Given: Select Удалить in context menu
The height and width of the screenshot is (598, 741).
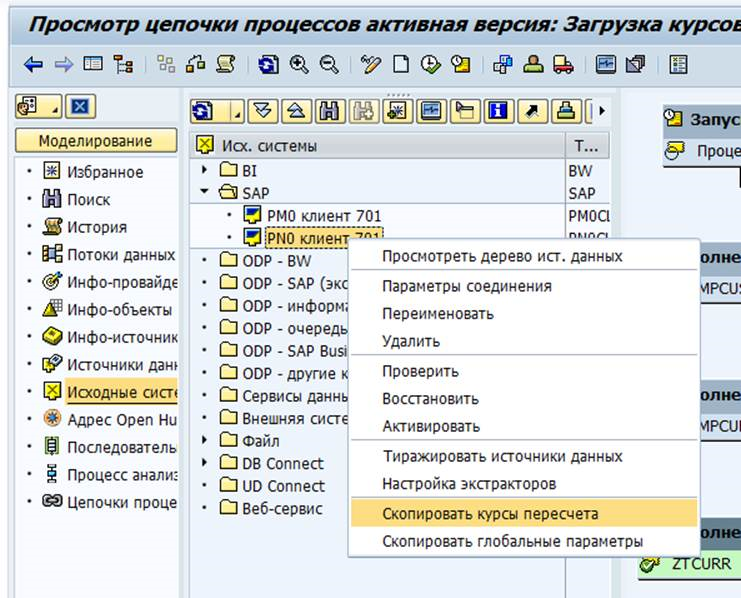Looking at the screenshot, I should [524, 341].
